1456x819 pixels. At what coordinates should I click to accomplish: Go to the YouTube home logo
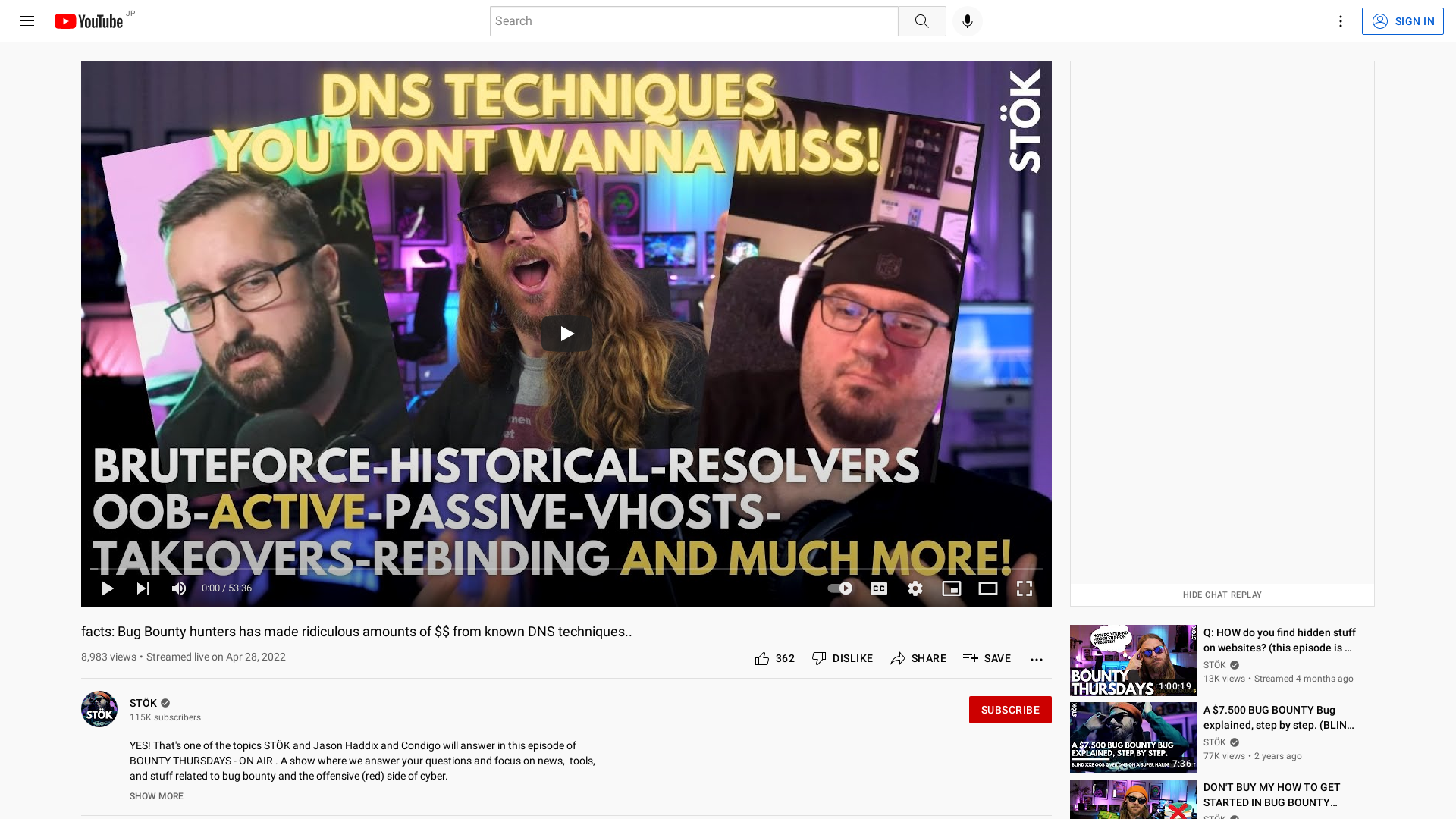[x=89, y=21]
